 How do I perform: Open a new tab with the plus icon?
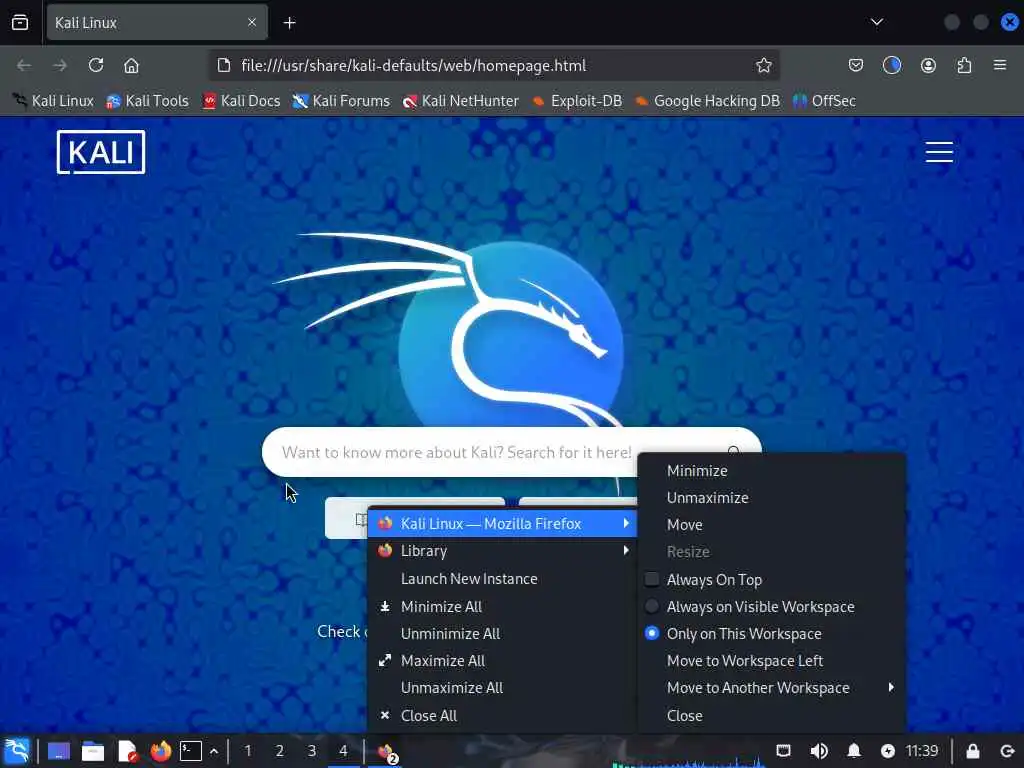pos(289,23)
